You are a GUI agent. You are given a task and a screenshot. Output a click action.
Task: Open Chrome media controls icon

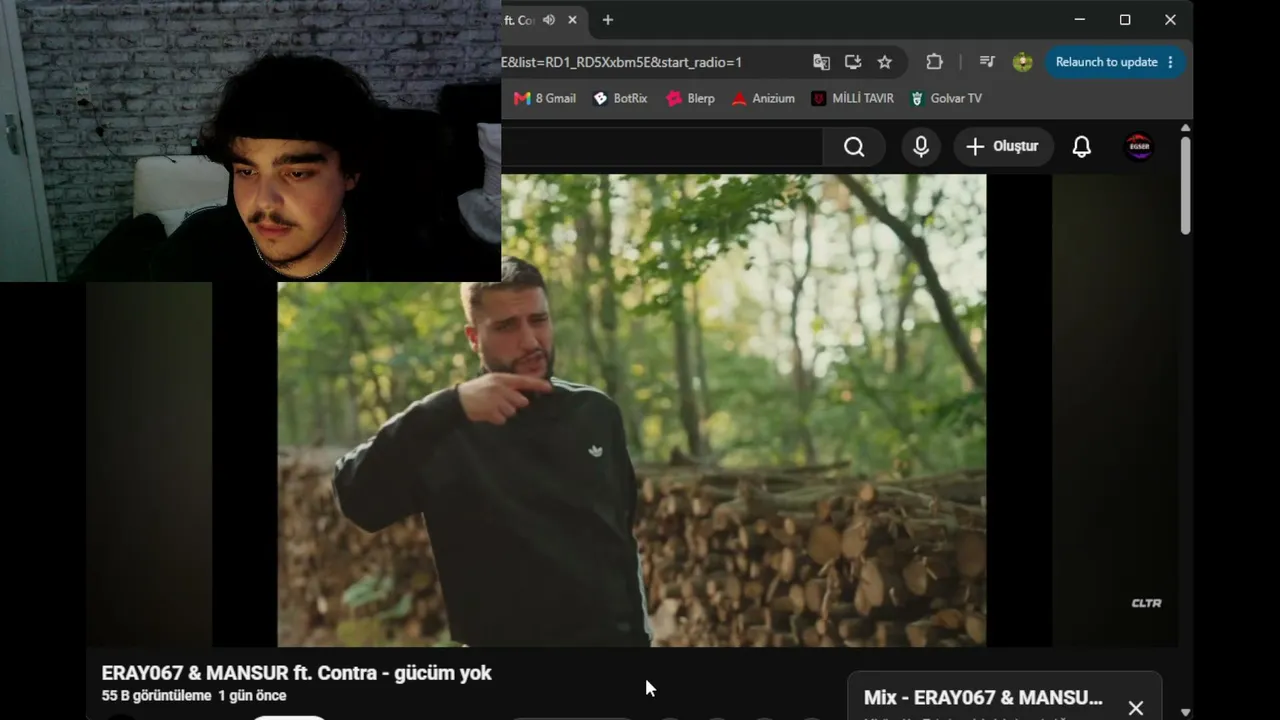click(987, 62)
